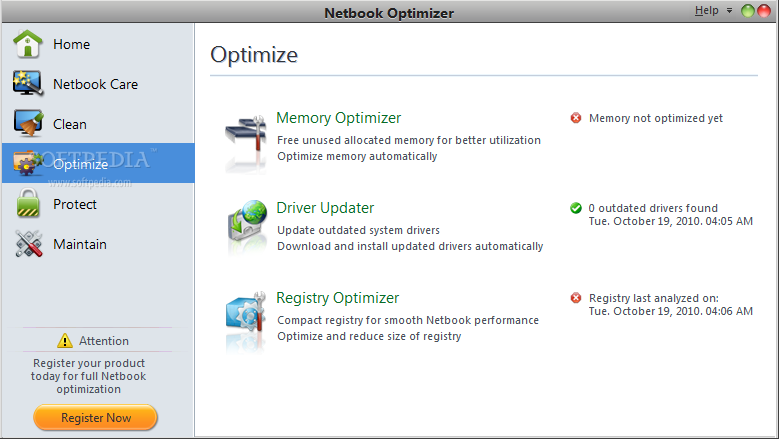
Task: Click 'Optimize memory automatically' text
Action: tap(357, 156)
